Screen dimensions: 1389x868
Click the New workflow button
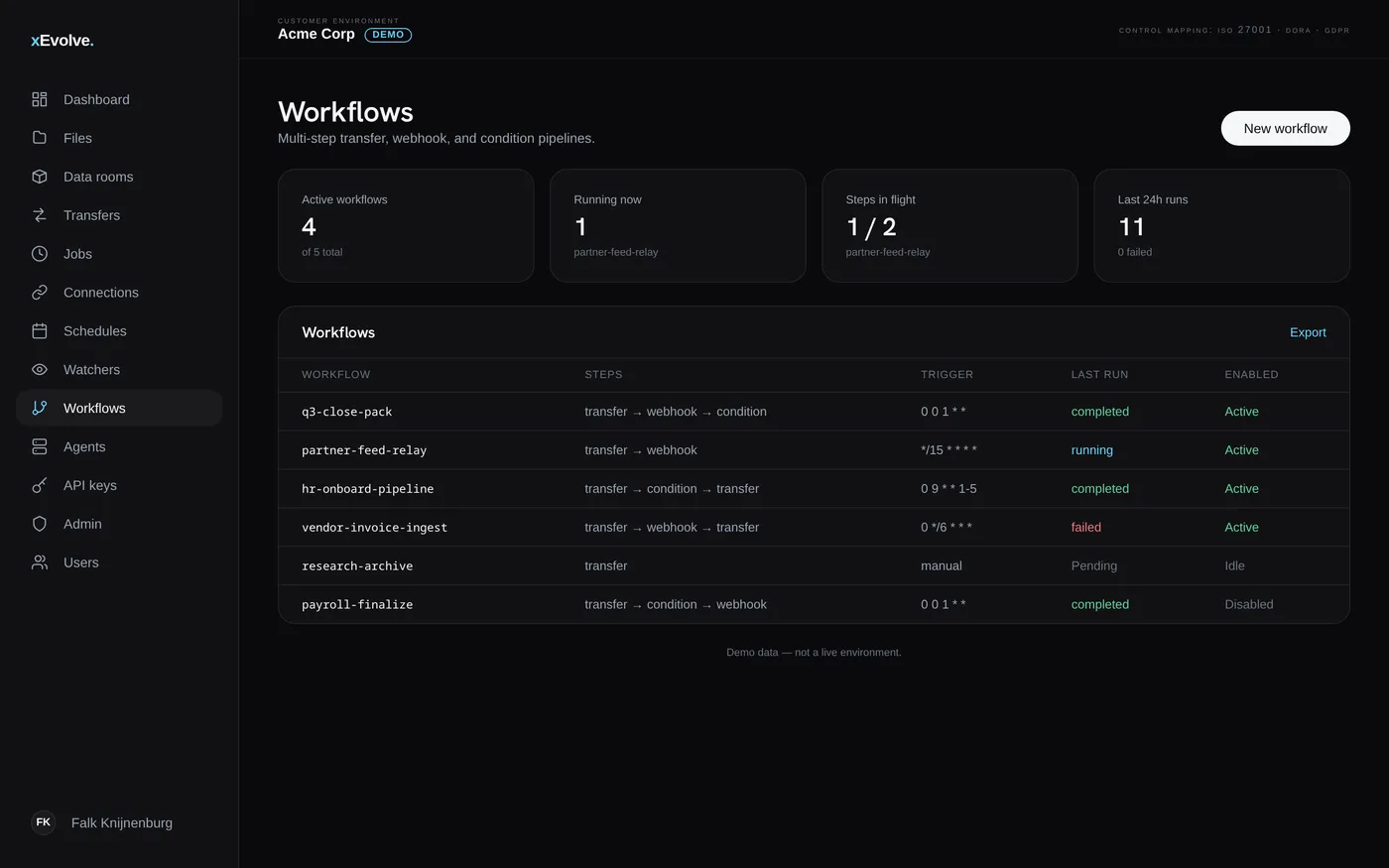click(1285, 128)
